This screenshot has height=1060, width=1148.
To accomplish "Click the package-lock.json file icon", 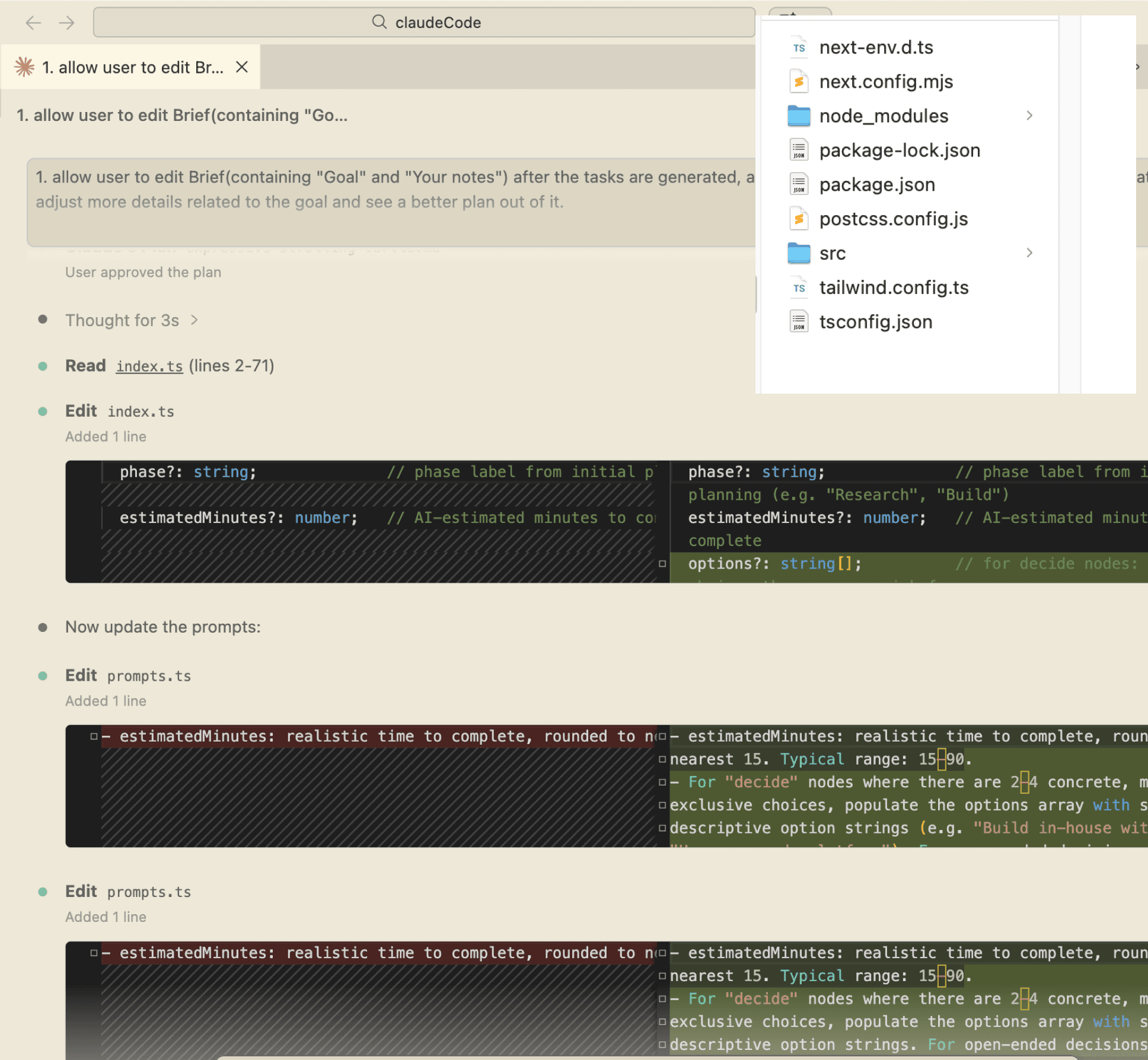I will [799, 151].
